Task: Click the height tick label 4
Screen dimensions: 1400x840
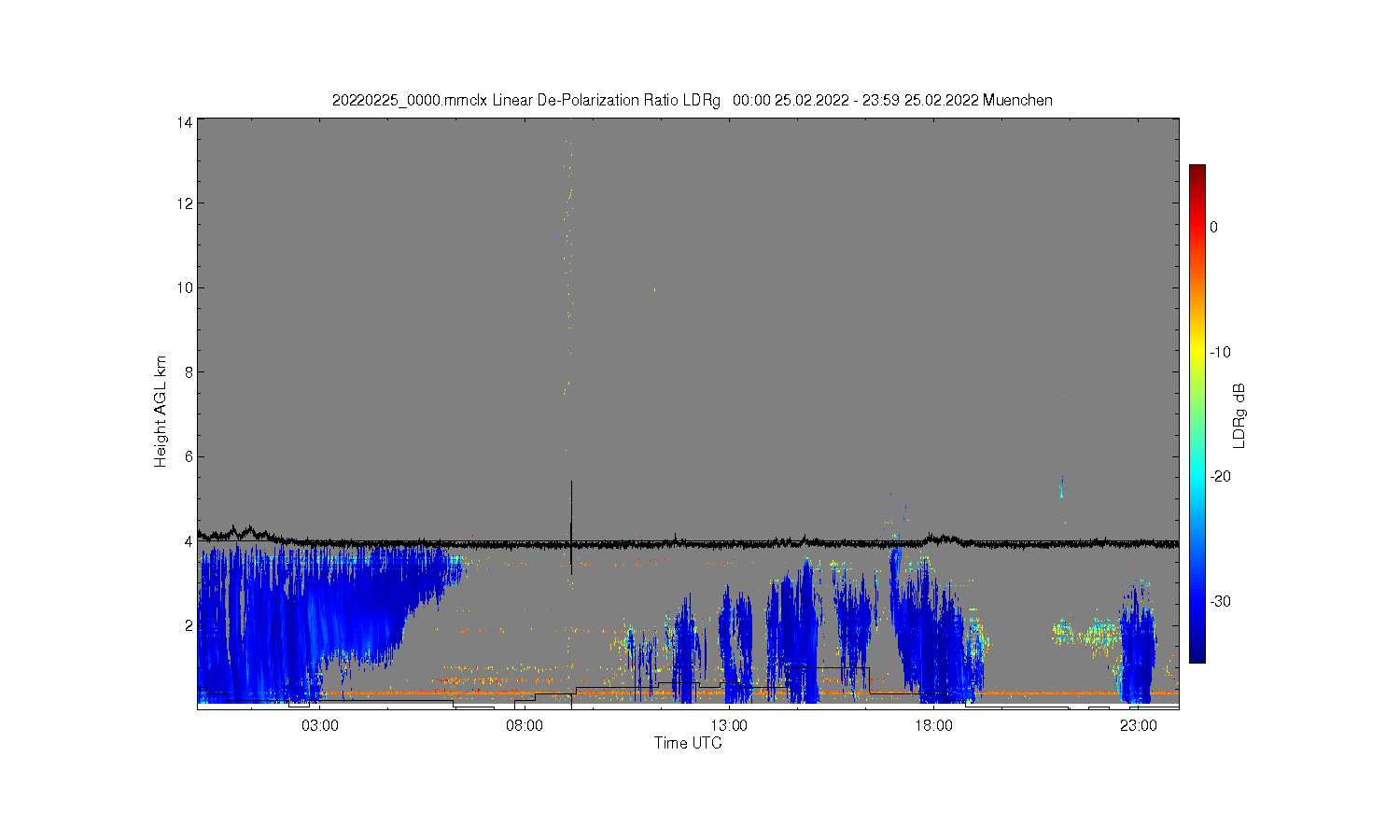Action: (x=189, y=540)
